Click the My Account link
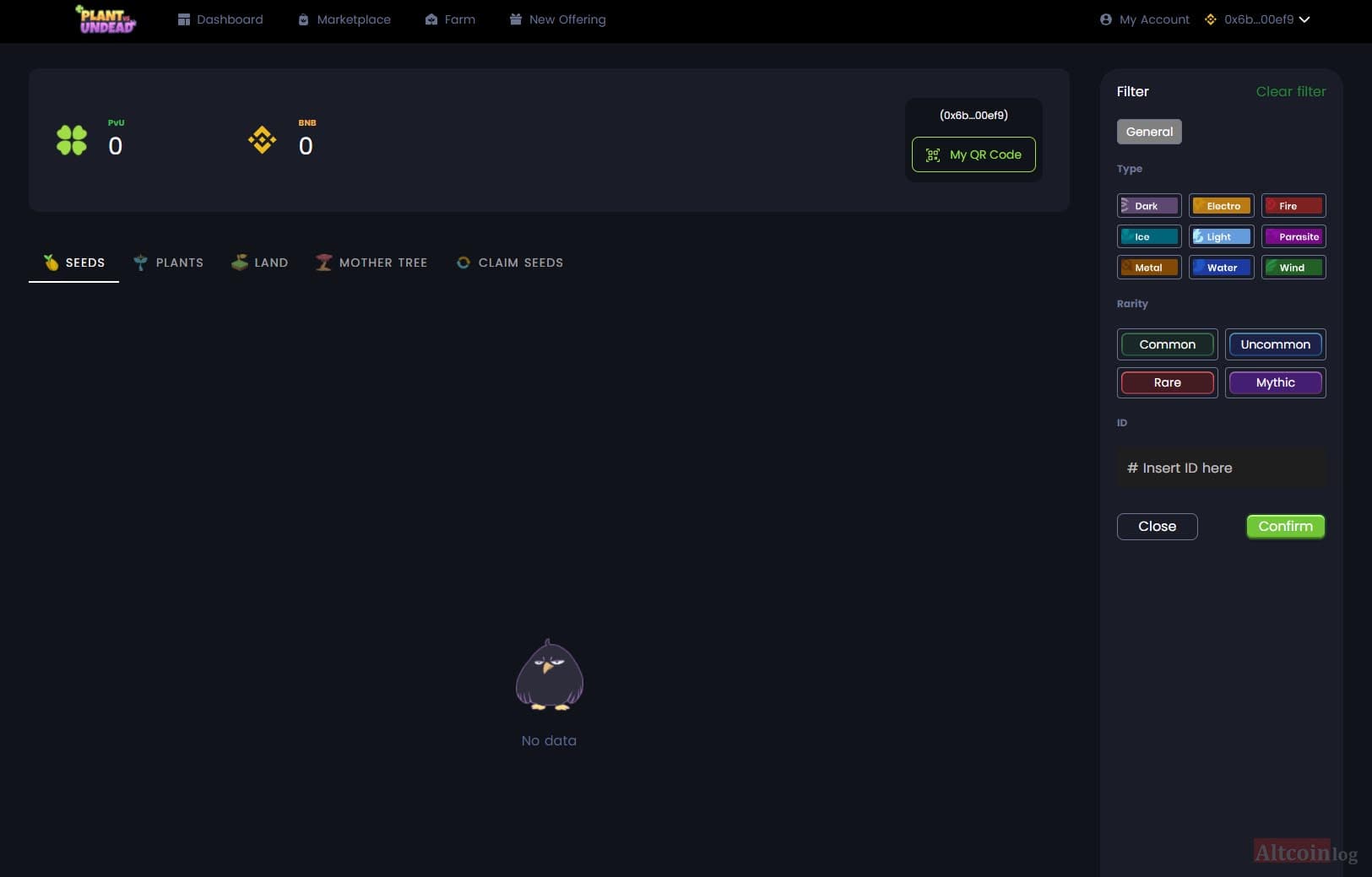This screenshot has width=1372, height=877. [x=1145, y=19]
